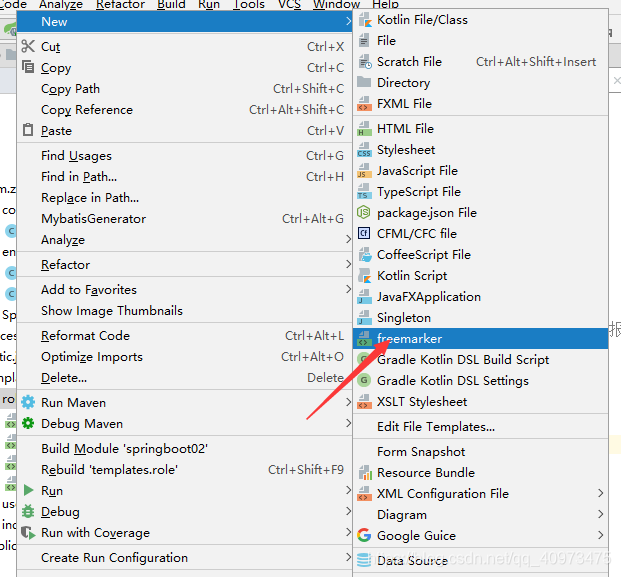Viewport: 621px width, 577px height.
Task: Choose Build Module 'springboot02' entry
Action: pyautogui.click(x=184, y=449)
